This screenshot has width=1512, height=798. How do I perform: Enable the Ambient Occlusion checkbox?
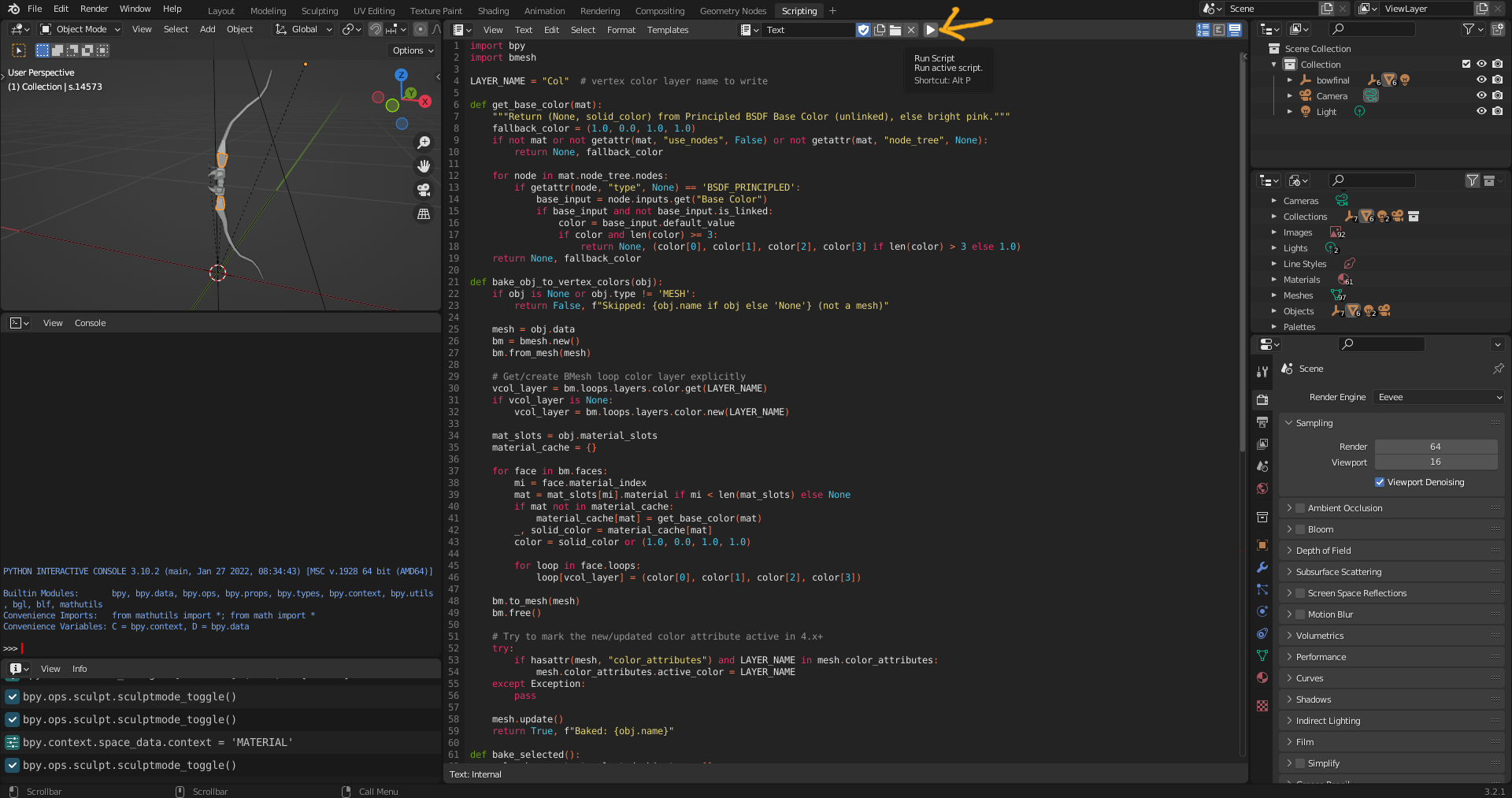(x=1300, y=508)
